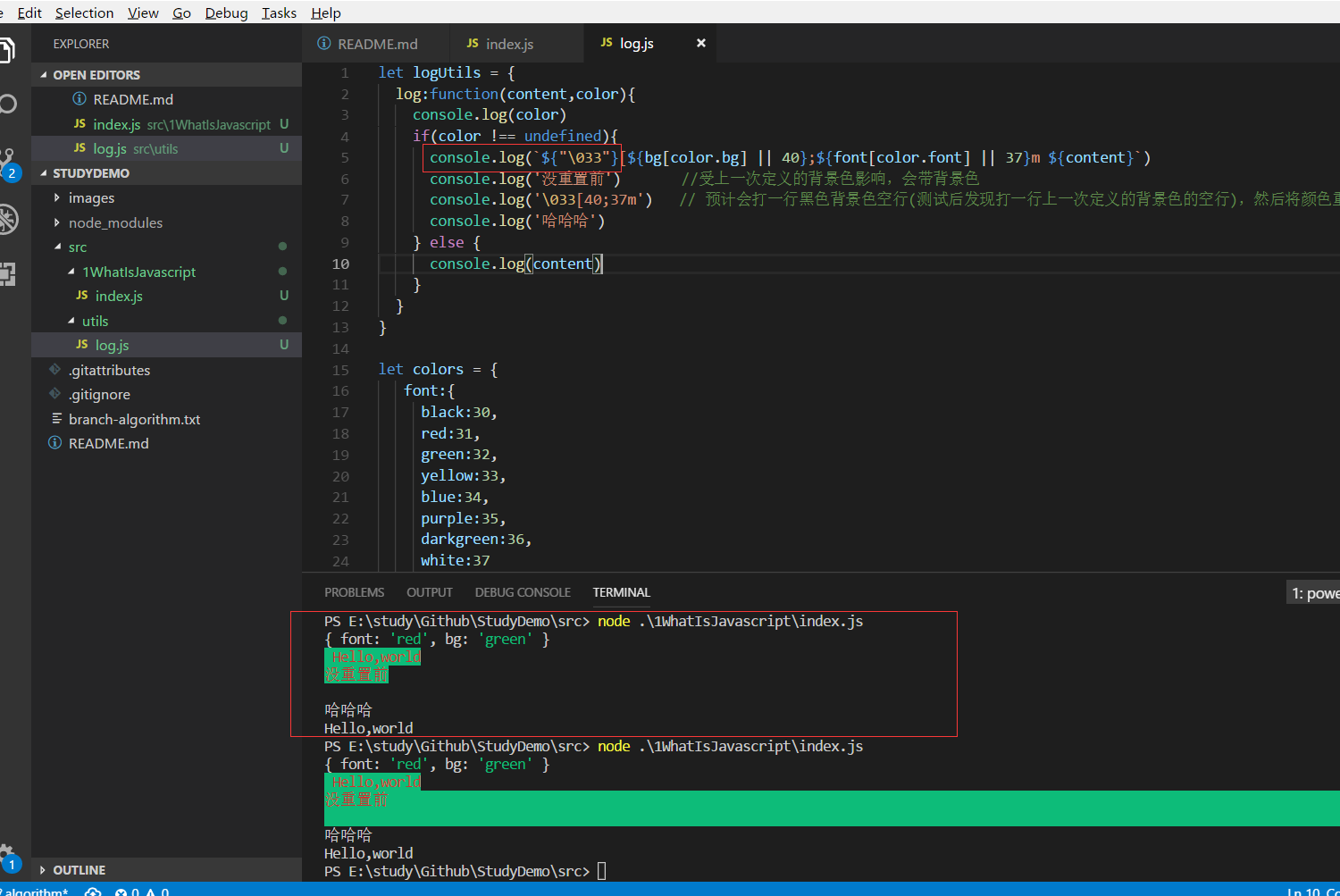Viewport: 1340px width, 896px height.
Task: Click the JS icon on log.js tab
Action: (x=607, y=42)
